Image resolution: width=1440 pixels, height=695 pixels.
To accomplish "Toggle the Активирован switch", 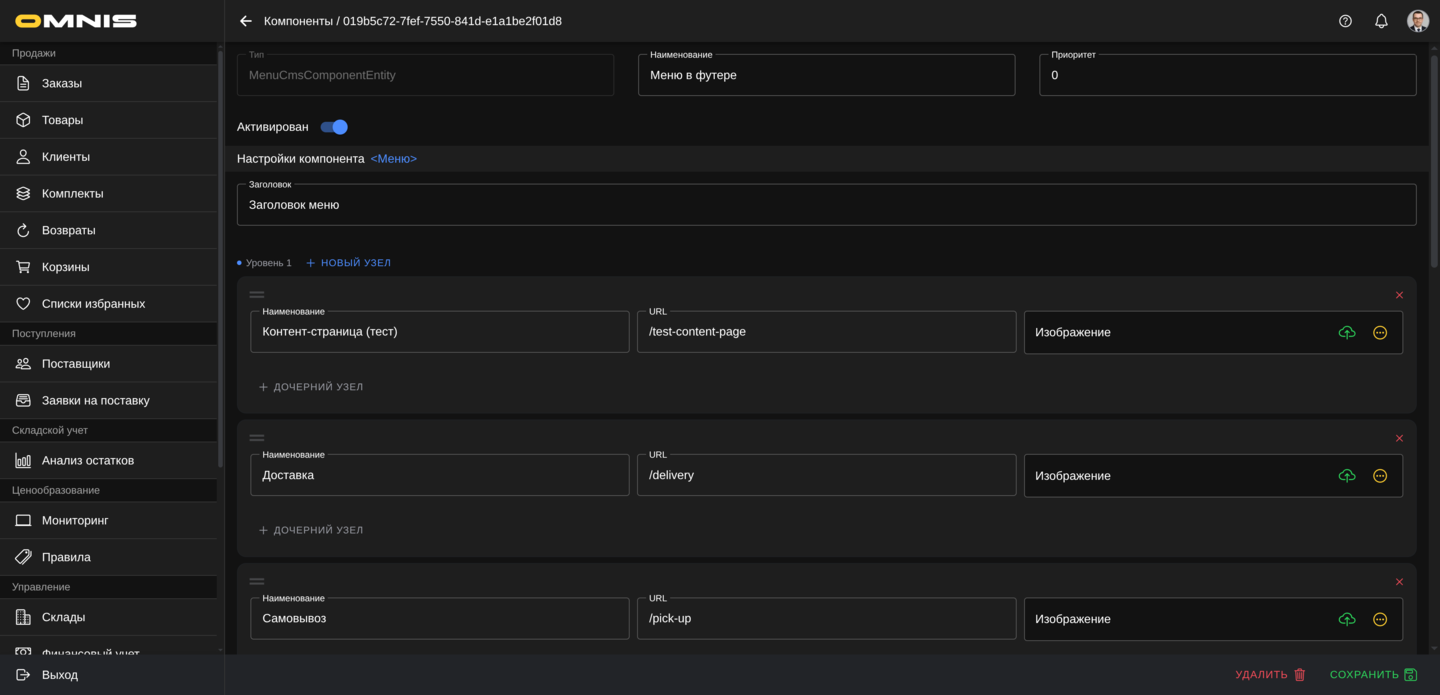I will 334,127.
